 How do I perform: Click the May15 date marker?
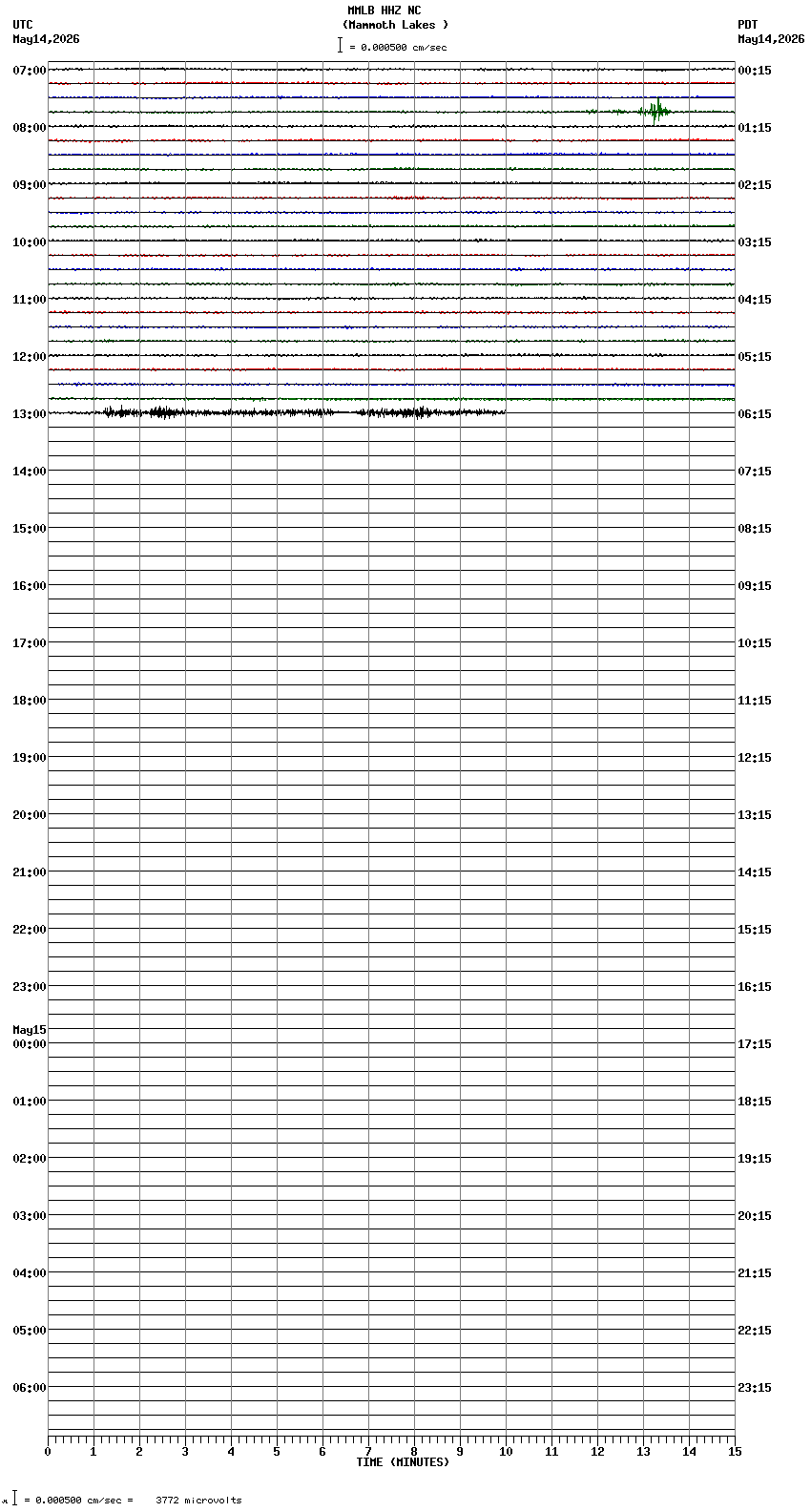click(x=30, y=1030)
